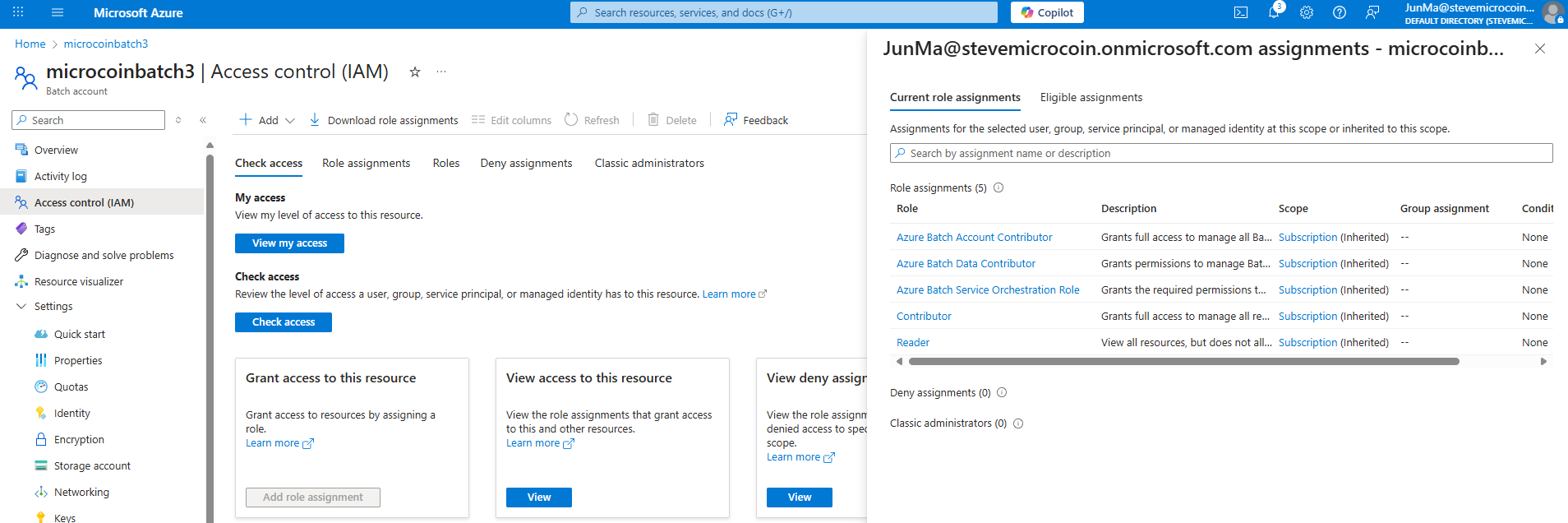Switch to the Roles tab

(446, 163)
